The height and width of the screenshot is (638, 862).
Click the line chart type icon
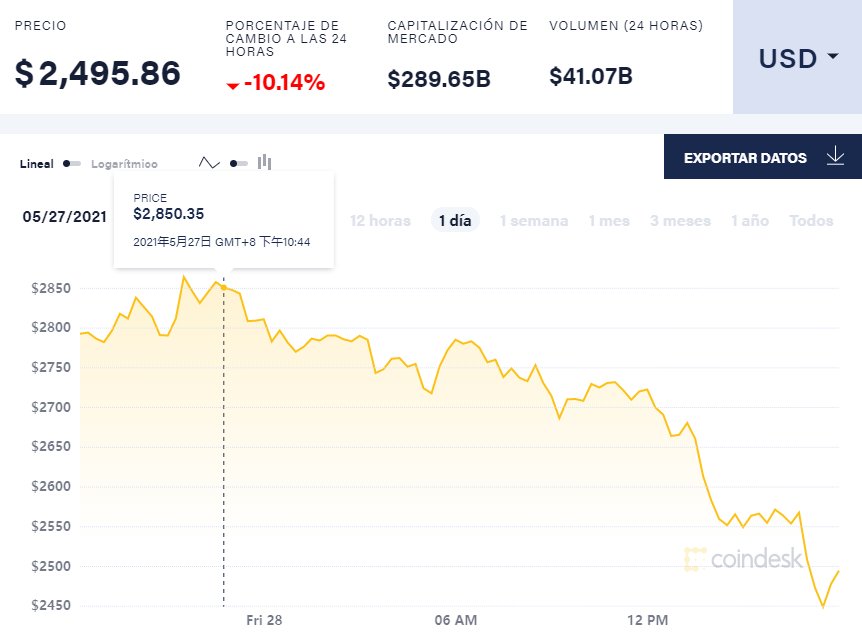coord(209,163)
